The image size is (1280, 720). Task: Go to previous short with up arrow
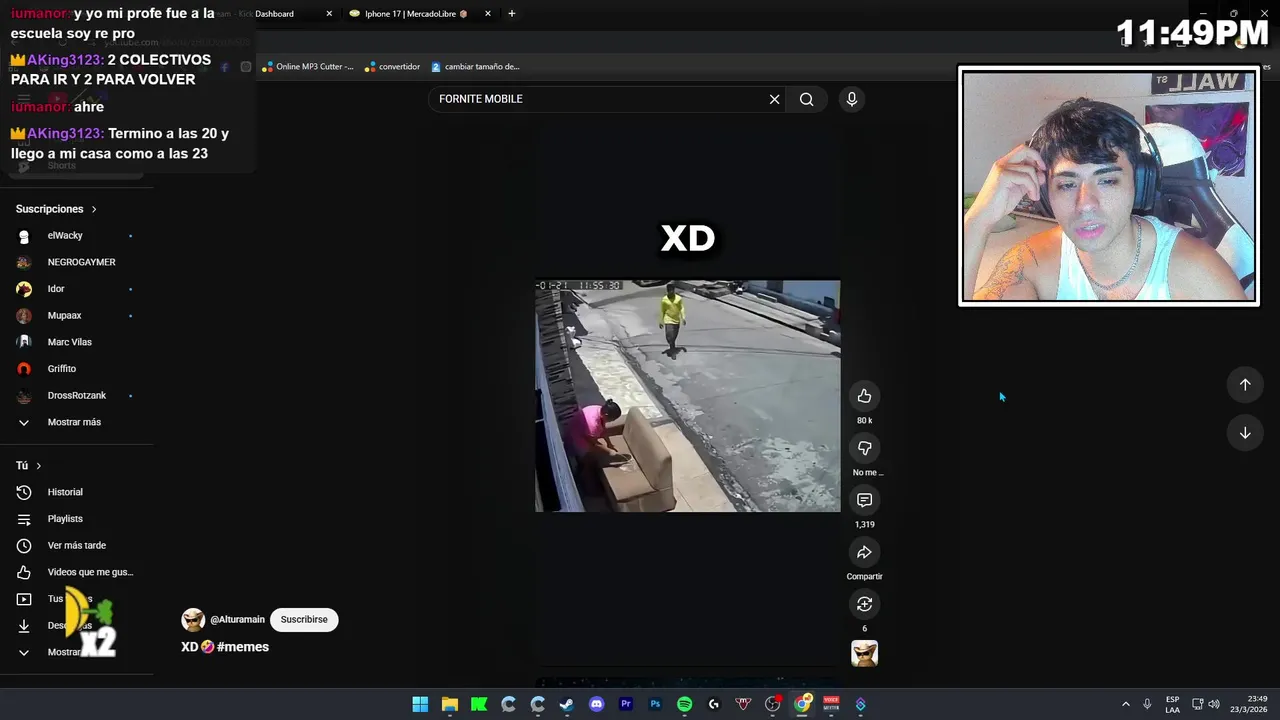1245,384
